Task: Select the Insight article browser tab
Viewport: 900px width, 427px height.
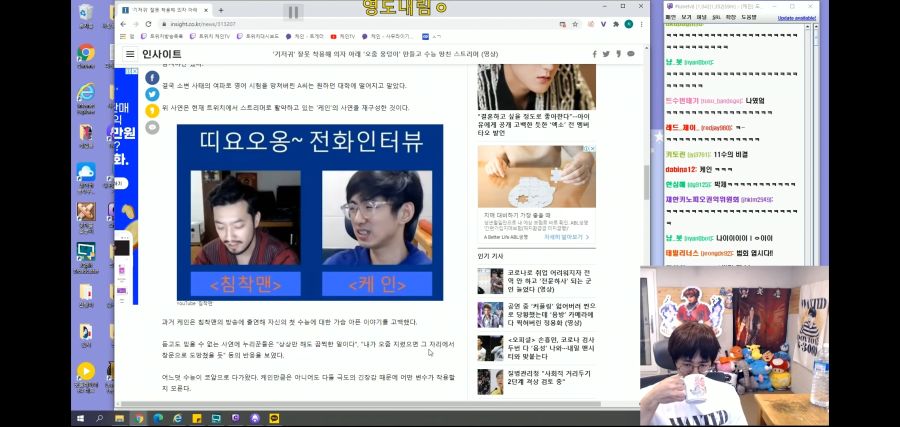Action: point(165,10)
